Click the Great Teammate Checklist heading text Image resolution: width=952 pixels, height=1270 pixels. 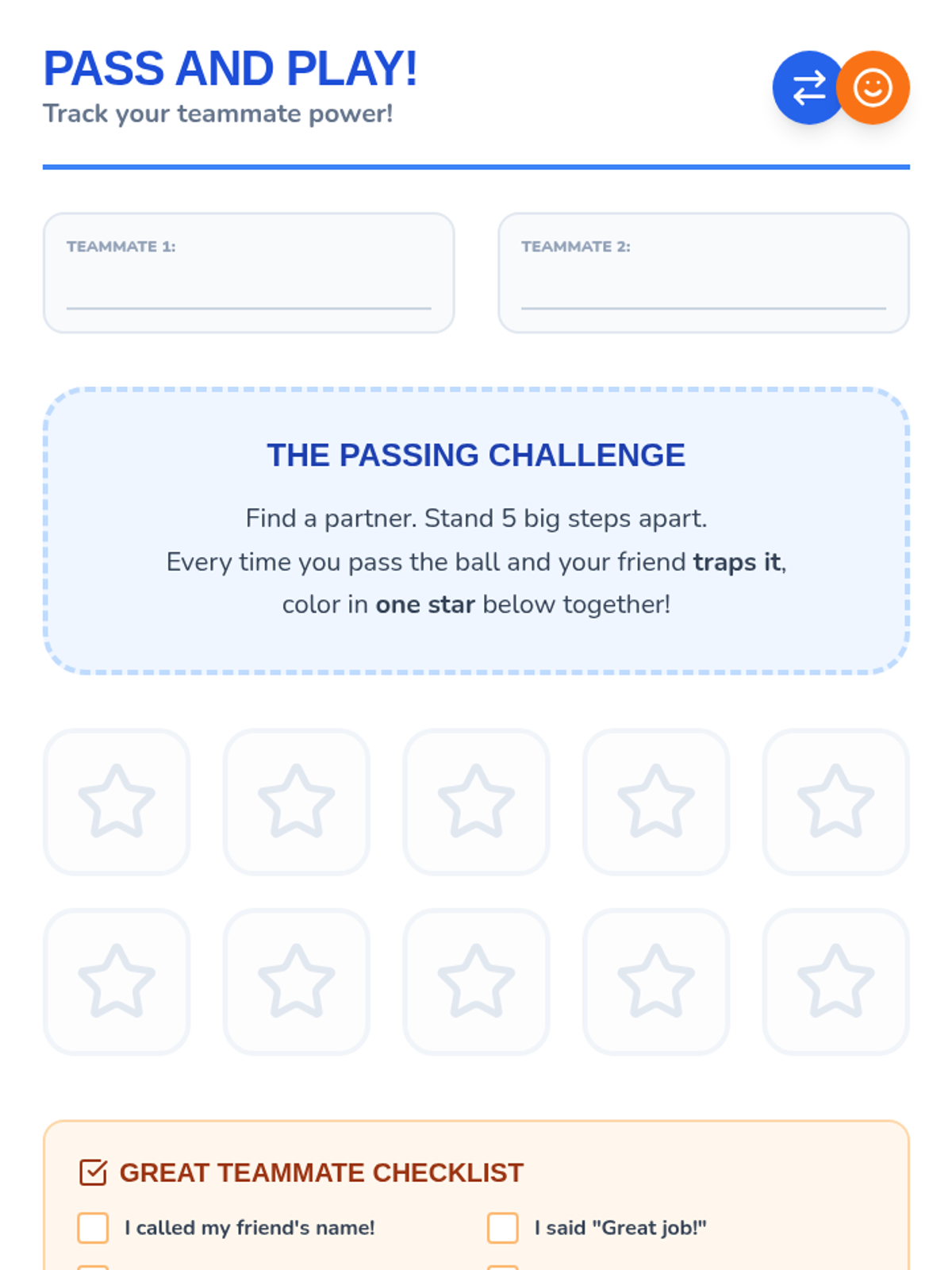(x=321, y=1172)
